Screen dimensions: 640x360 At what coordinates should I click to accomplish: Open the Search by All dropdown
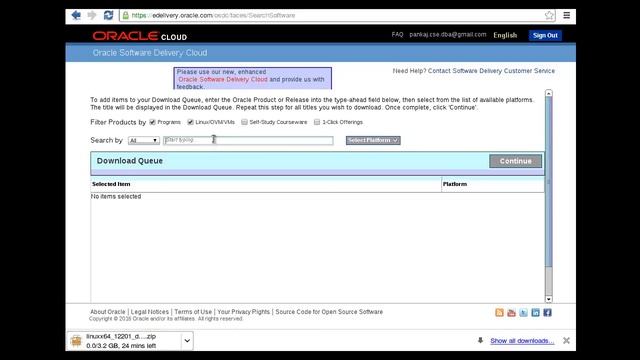144,140
